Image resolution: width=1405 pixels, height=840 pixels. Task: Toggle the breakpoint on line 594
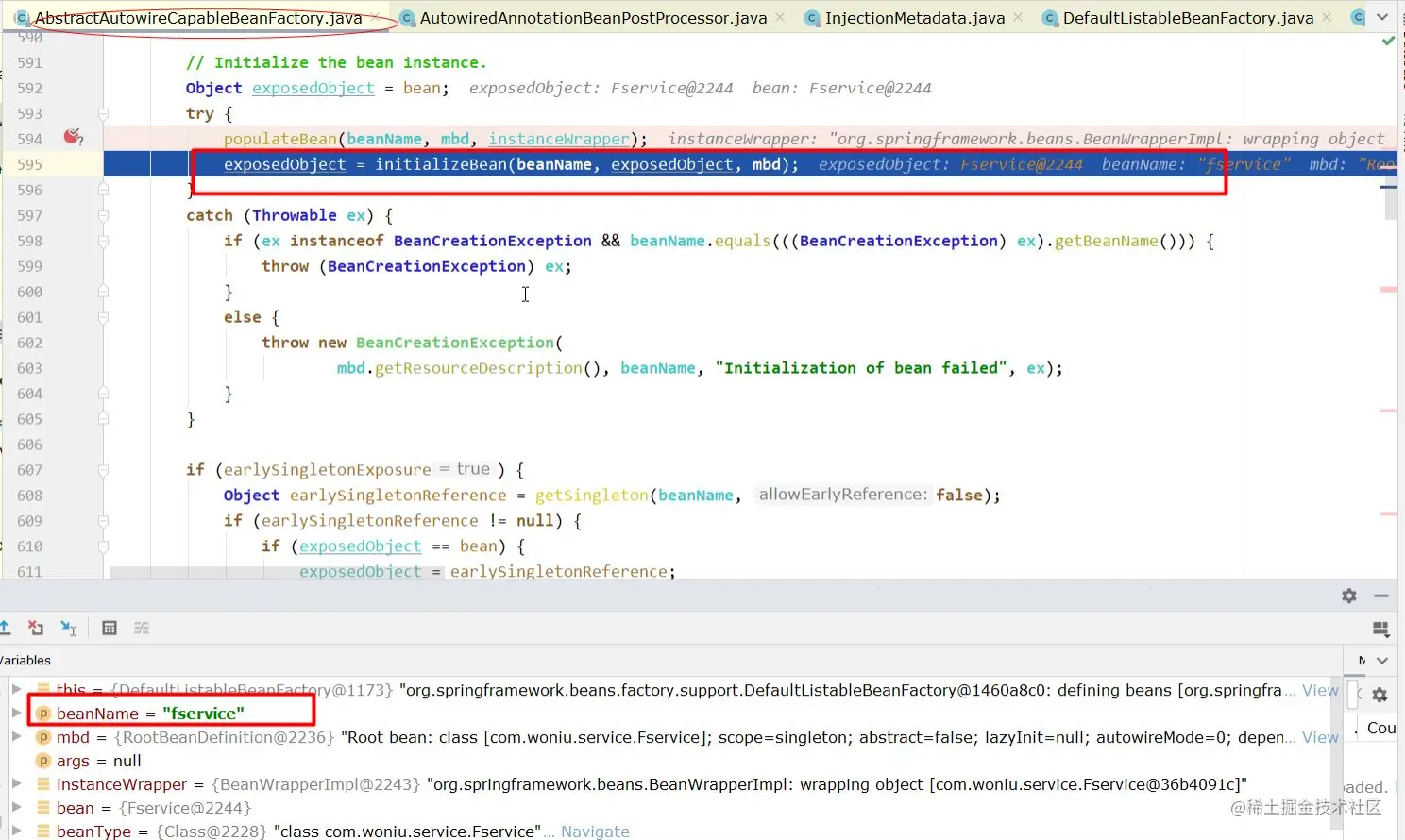point(73,138)
